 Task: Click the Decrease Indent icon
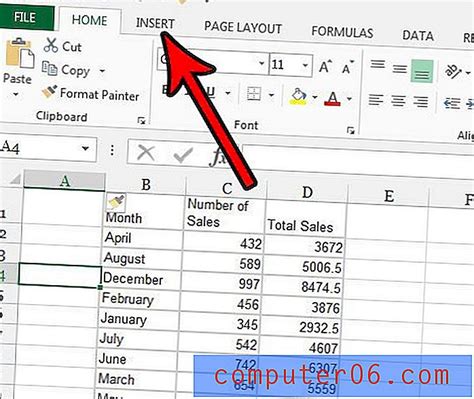click(452, 103)
